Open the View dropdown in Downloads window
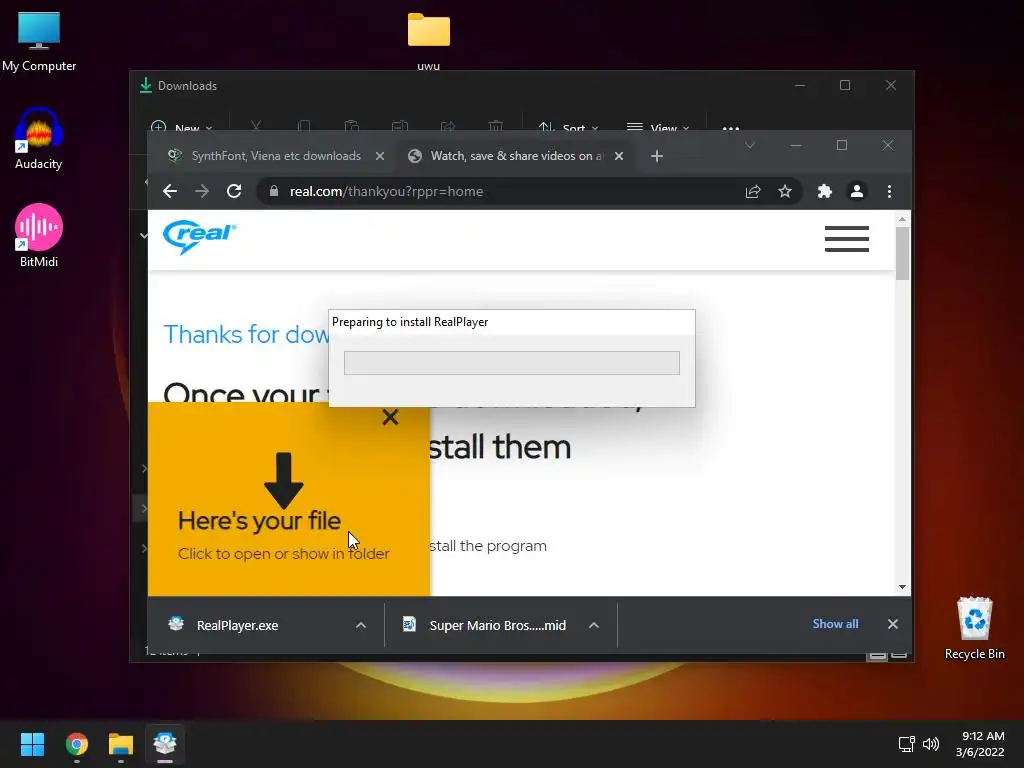This screenshot has height=768, width=1024. pos(658,127)
